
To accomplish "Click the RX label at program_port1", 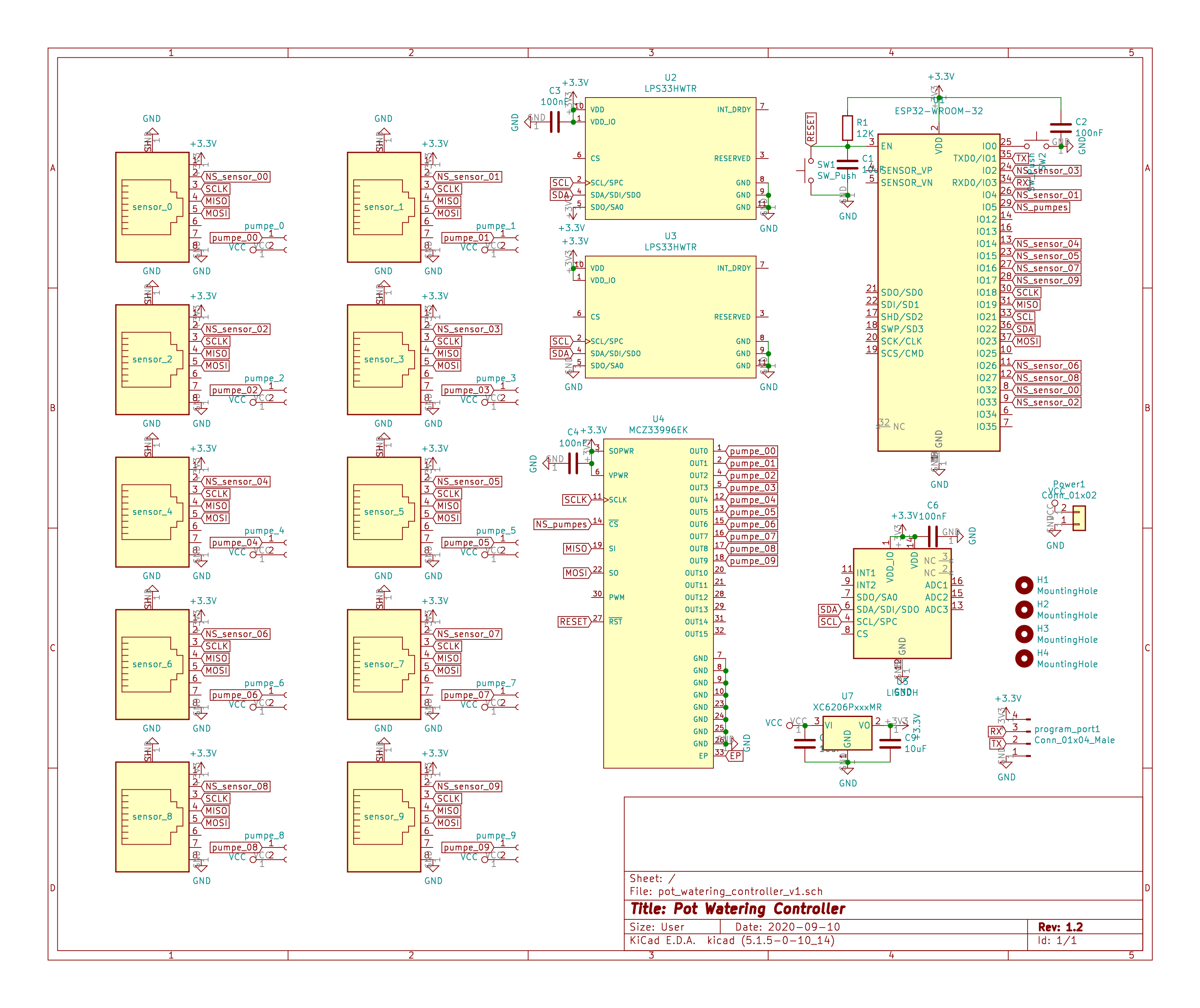I will point(997,732).
